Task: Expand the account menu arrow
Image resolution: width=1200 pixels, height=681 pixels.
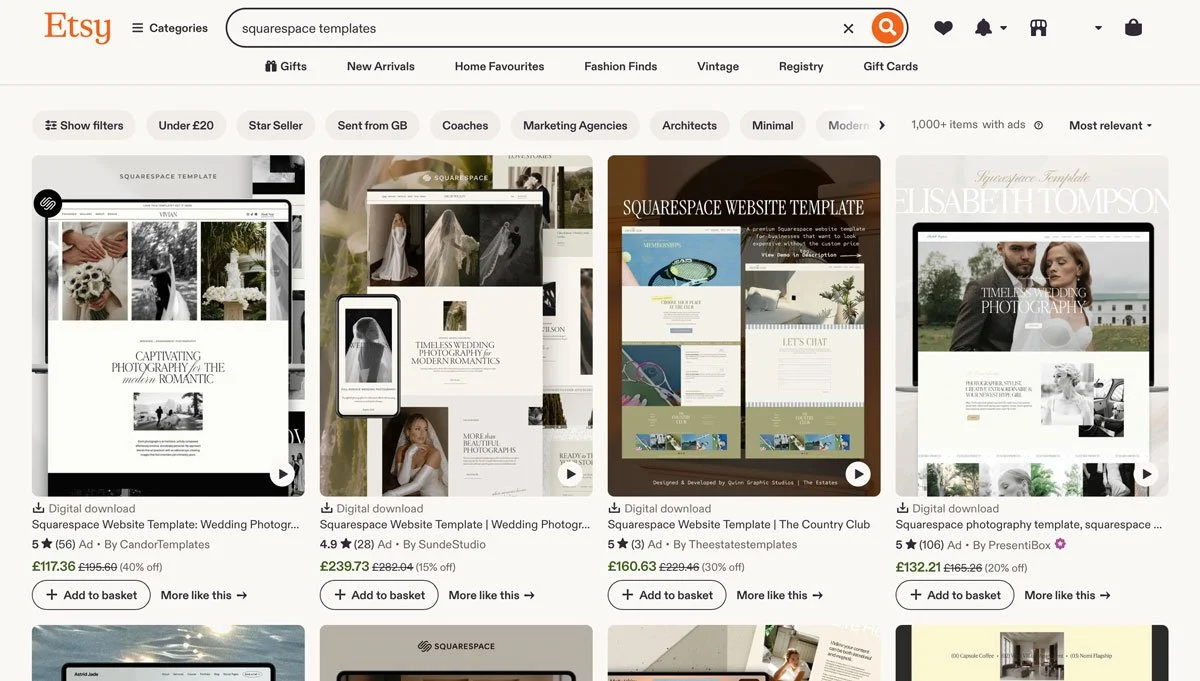Action: coord(1098,28)
